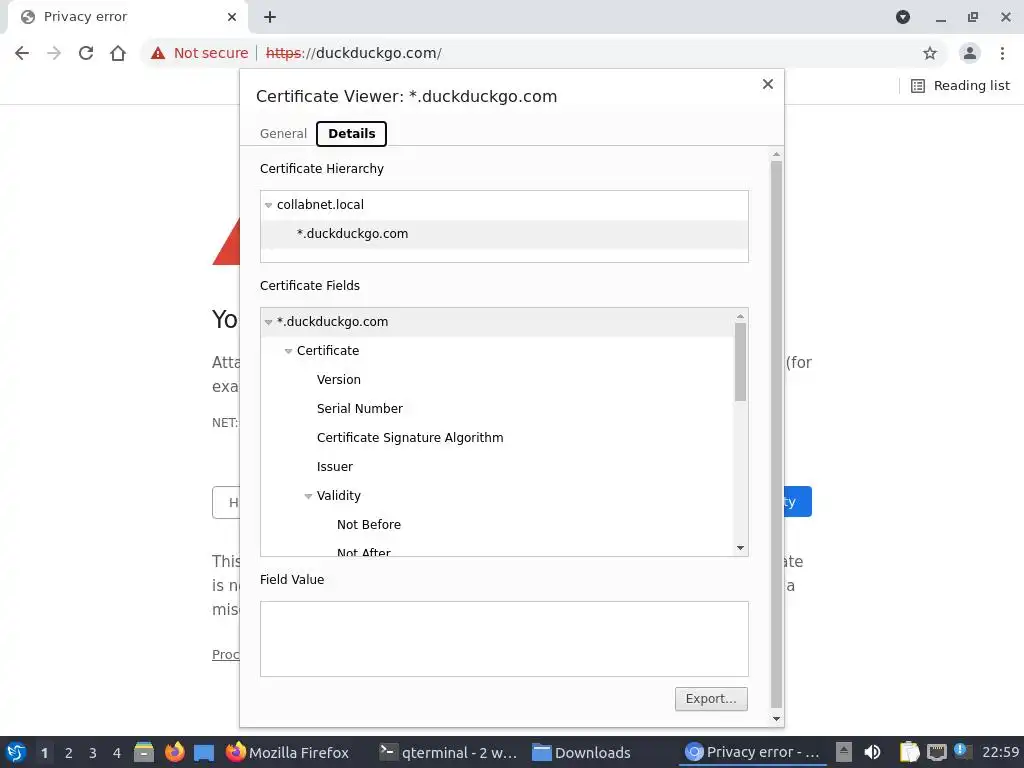The width and height of the screenshot is (1024, 768).
Task: Click the update notifier tray icon
Action: 962,751
